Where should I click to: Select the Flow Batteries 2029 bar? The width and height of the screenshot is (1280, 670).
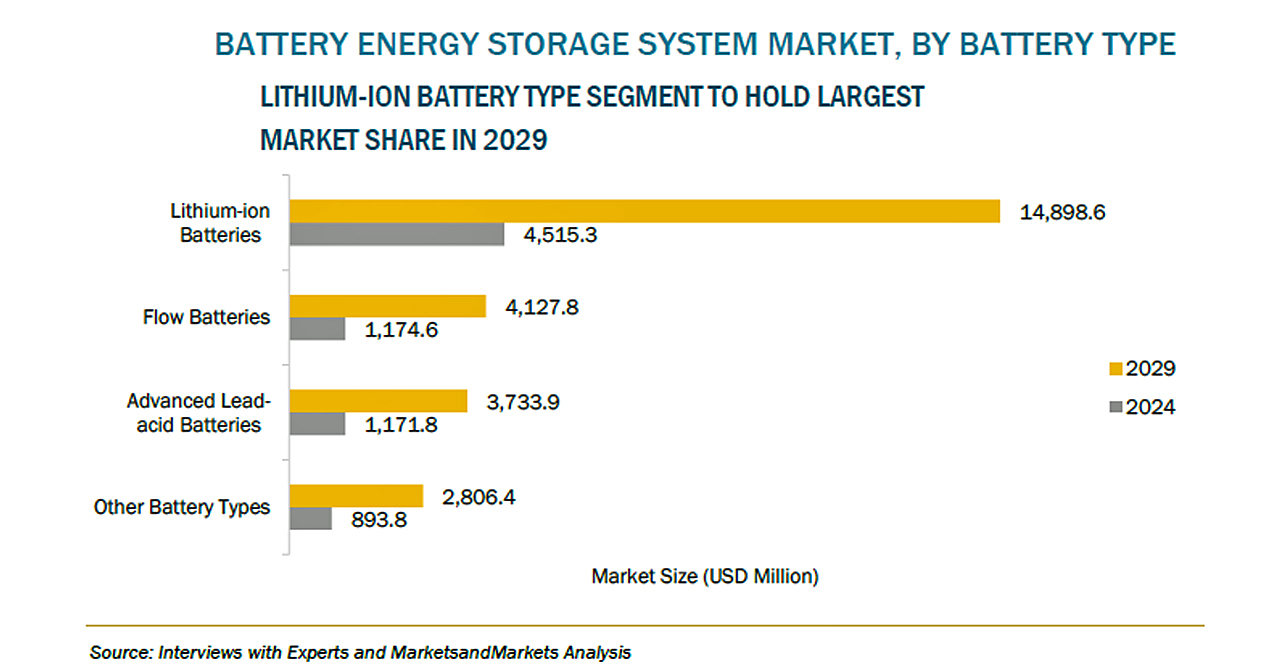coord(388,306)
